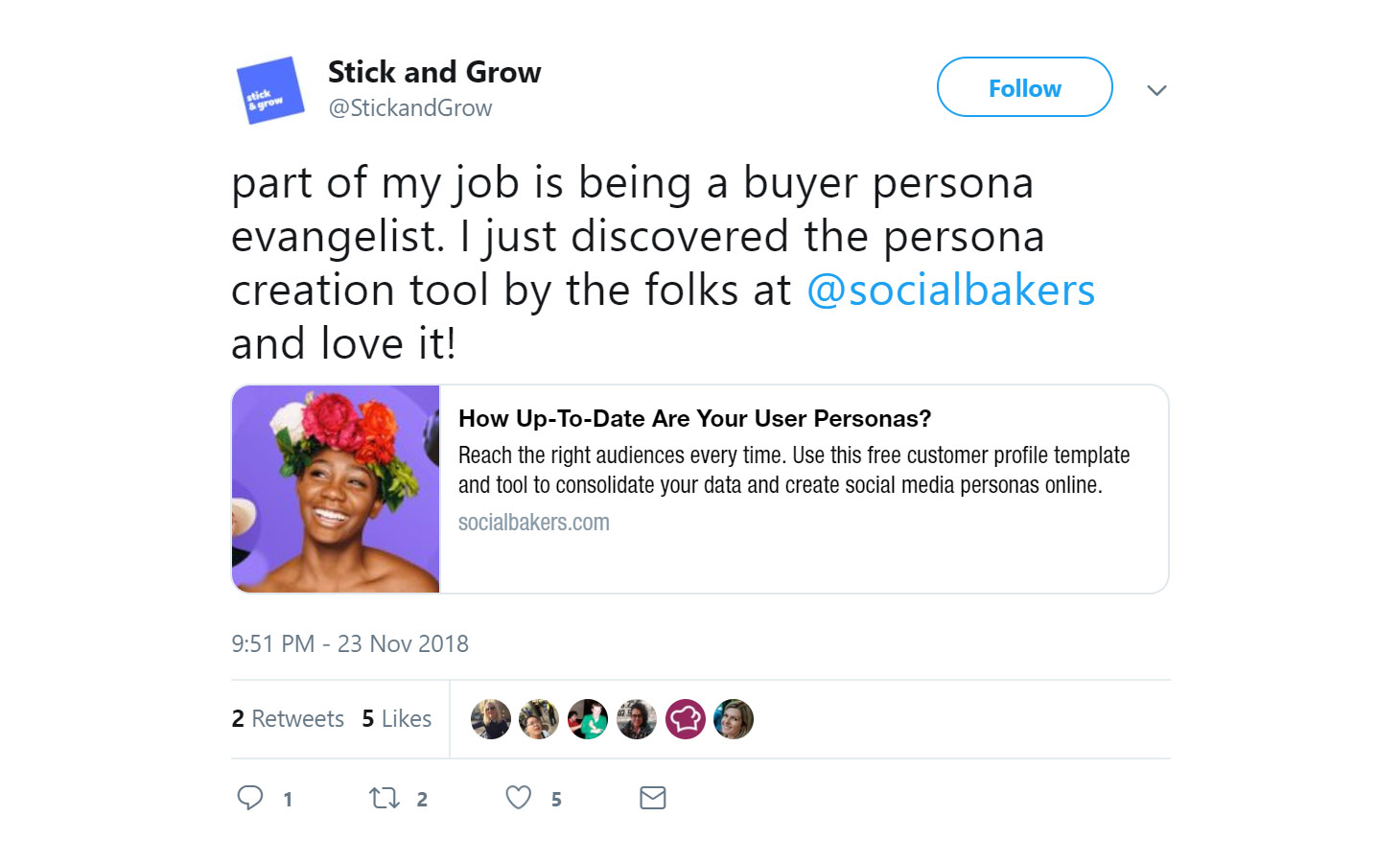Like the tweet with heart icon
The width and height of the screenshot is (1400, 863).
[x=519, y=798]
